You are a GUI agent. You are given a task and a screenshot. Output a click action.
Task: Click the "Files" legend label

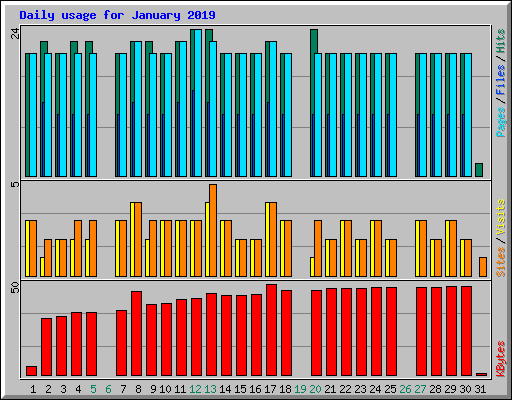500,79
